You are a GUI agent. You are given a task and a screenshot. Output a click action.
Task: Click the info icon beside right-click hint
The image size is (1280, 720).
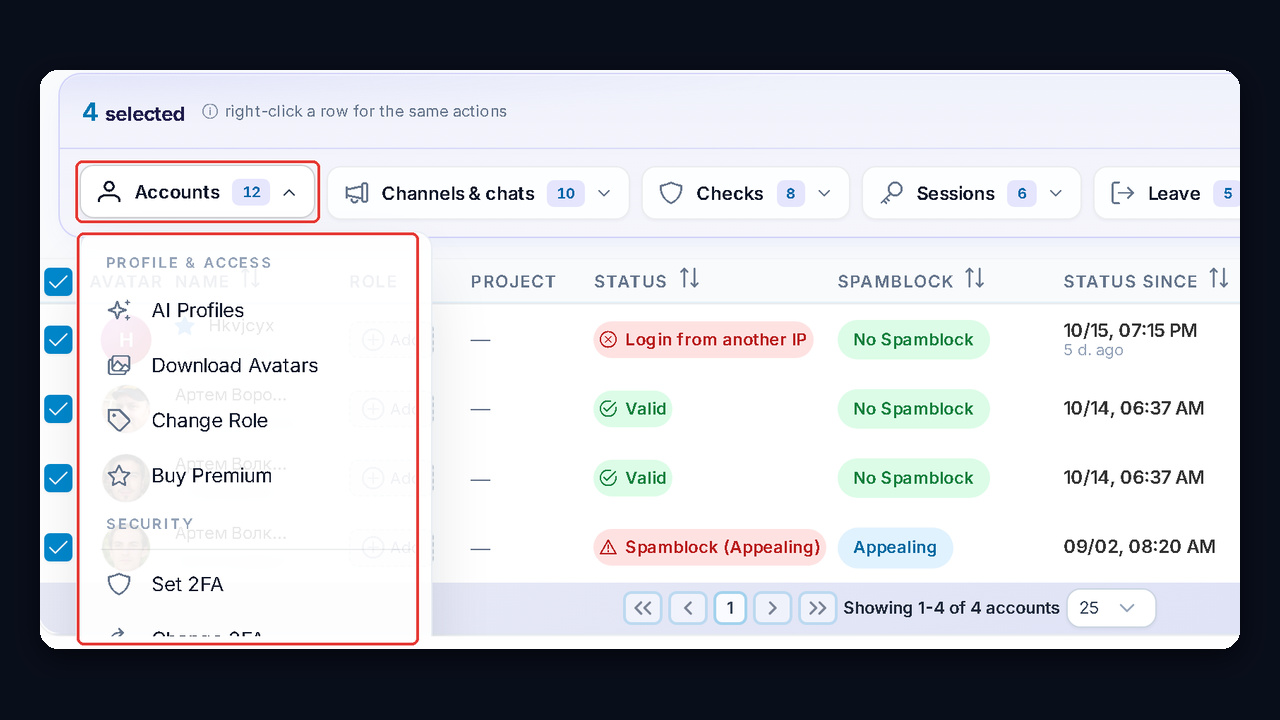coord(210,112)
